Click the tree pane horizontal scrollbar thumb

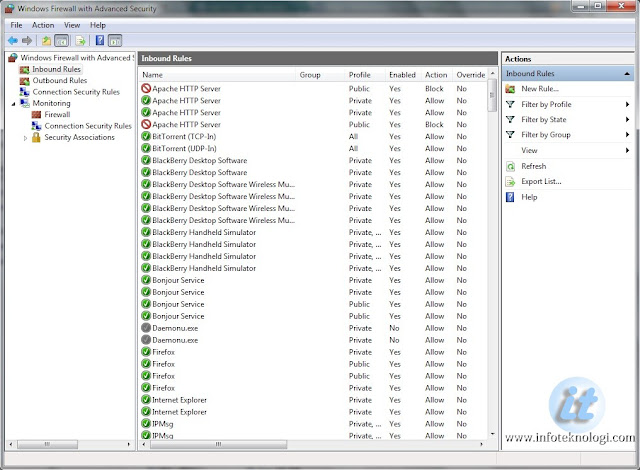pos(47,444)
